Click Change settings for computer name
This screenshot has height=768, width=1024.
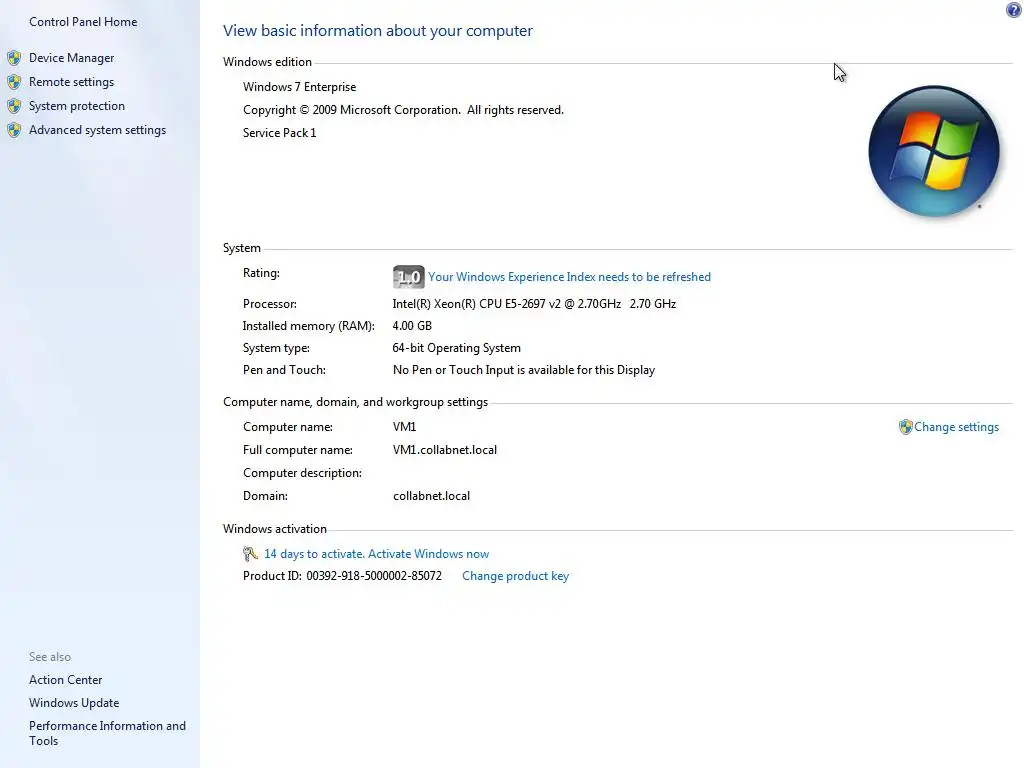956,427
